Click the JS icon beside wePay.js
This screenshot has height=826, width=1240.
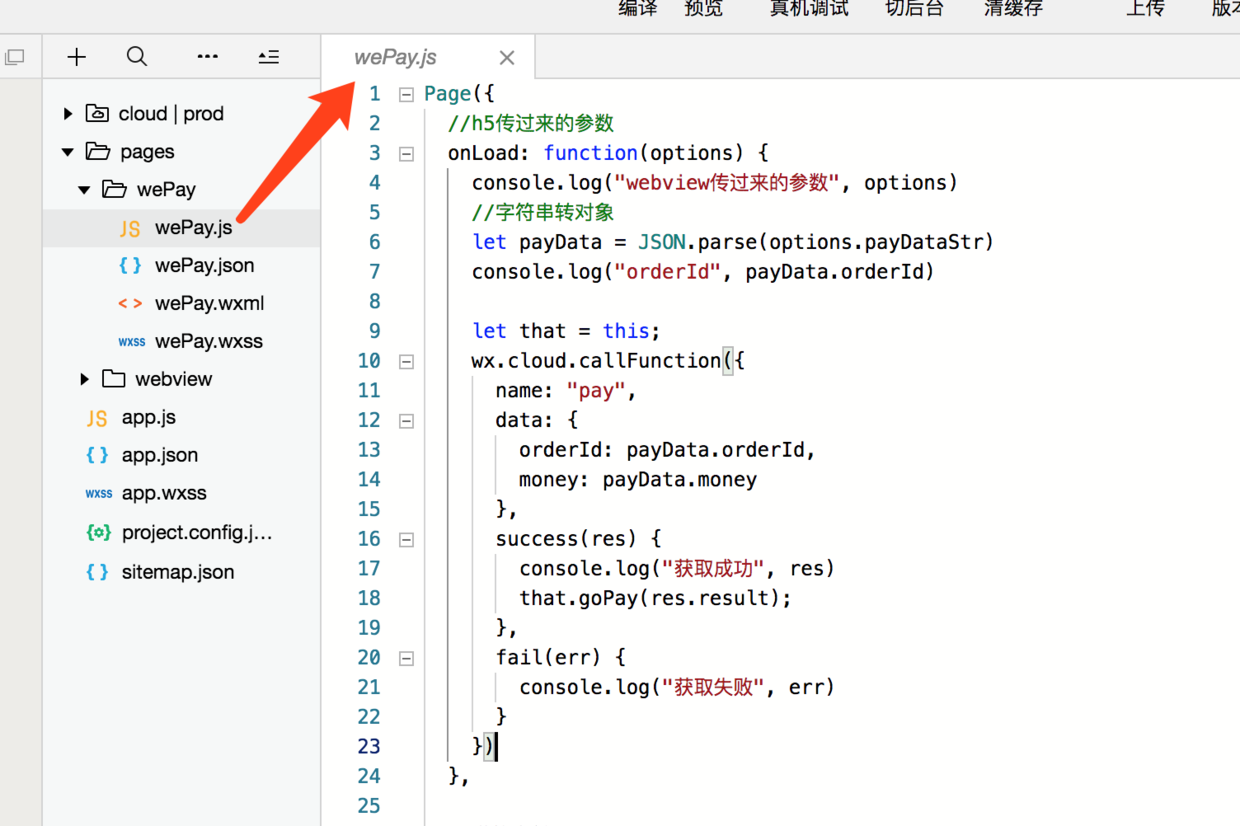point(130,229)
